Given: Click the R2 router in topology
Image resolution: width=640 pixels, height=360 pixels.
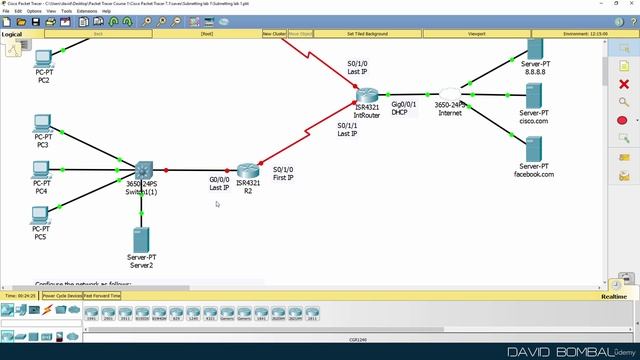Looking at the screenshot, I should pyautogui.click(x=248, y=171).
